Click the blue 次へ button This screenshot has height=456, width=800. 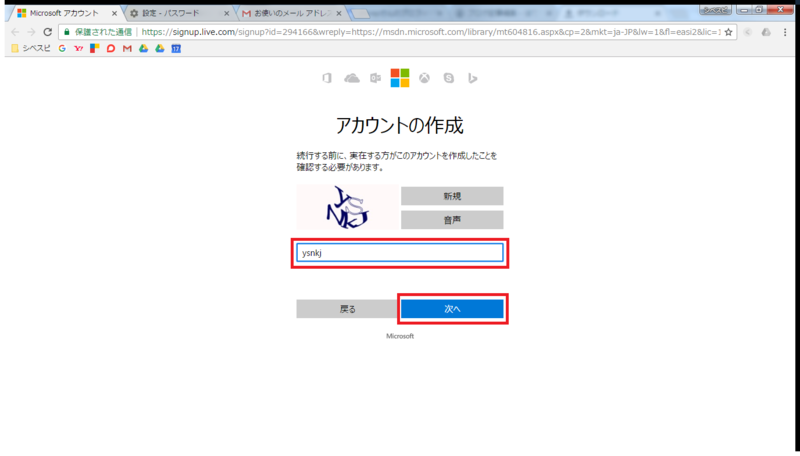pos(452,309)
